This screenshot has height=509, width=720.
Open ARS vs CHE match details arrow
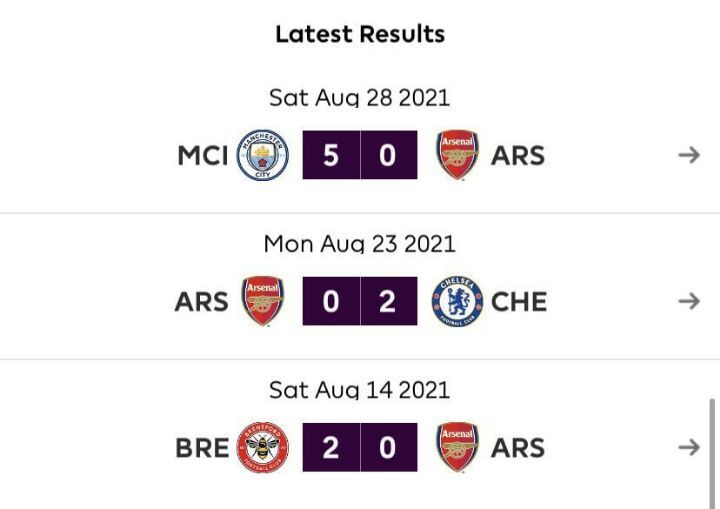[688, 301]
